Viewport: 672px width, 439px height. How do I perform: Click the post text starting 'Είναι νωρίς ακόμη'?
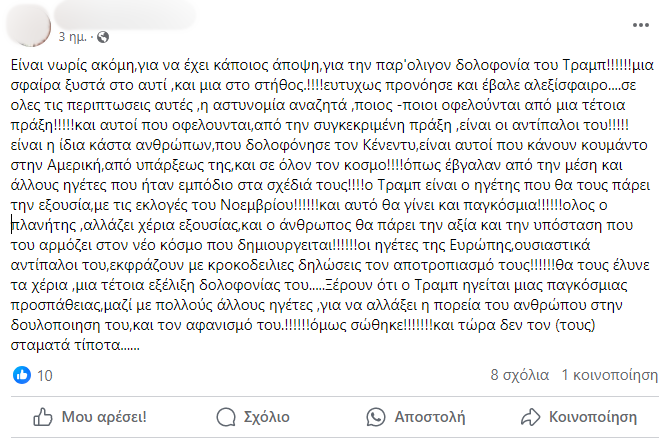click(x=333, y=205)
